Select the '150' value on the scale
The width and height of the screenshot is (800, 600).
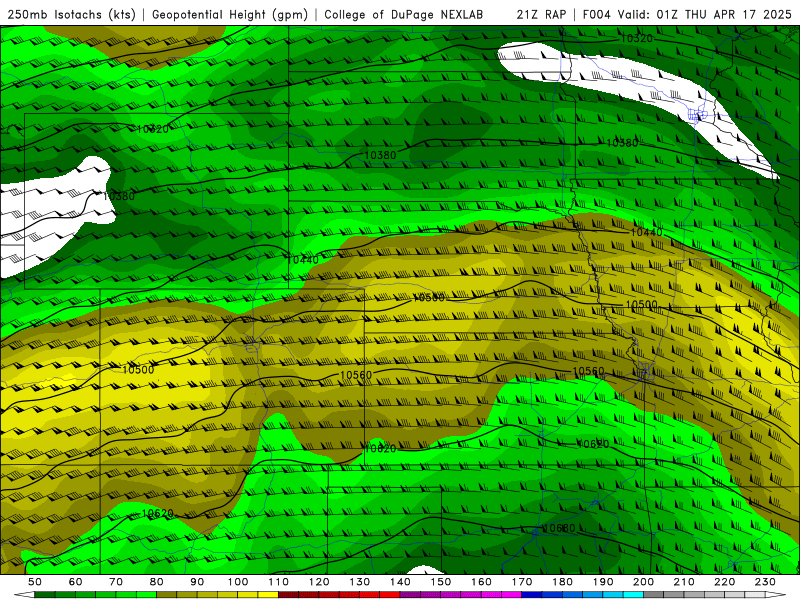click(x=441, y=582)
